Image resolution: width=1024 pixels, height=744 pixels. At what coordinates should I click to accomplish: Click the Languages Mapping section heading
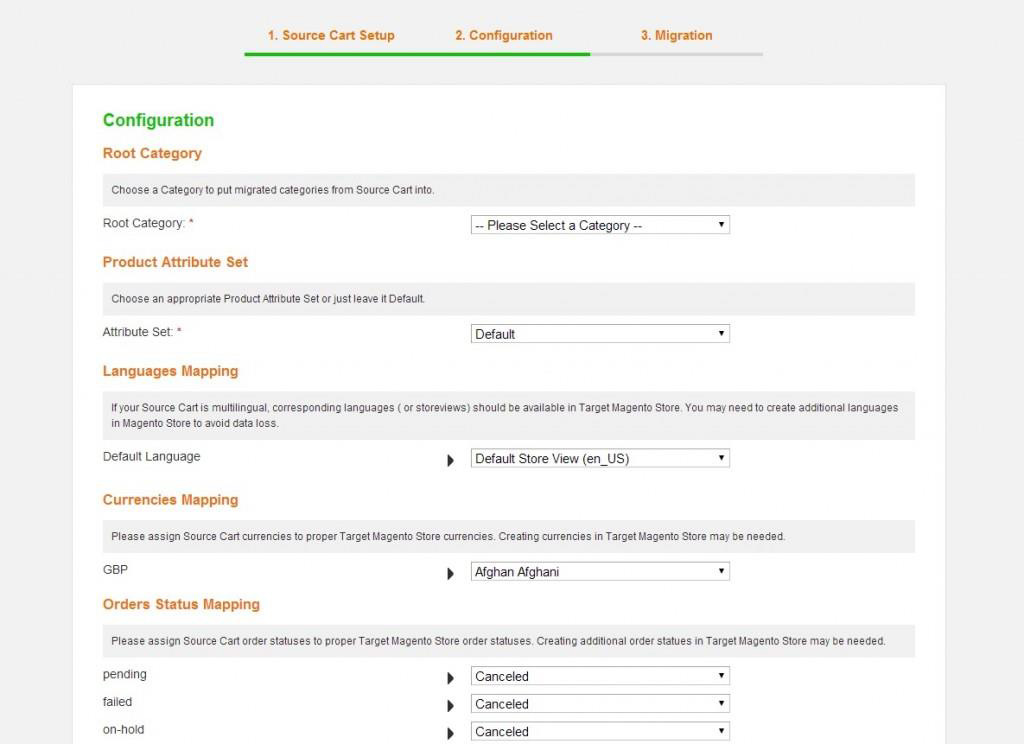pos(170,371)
